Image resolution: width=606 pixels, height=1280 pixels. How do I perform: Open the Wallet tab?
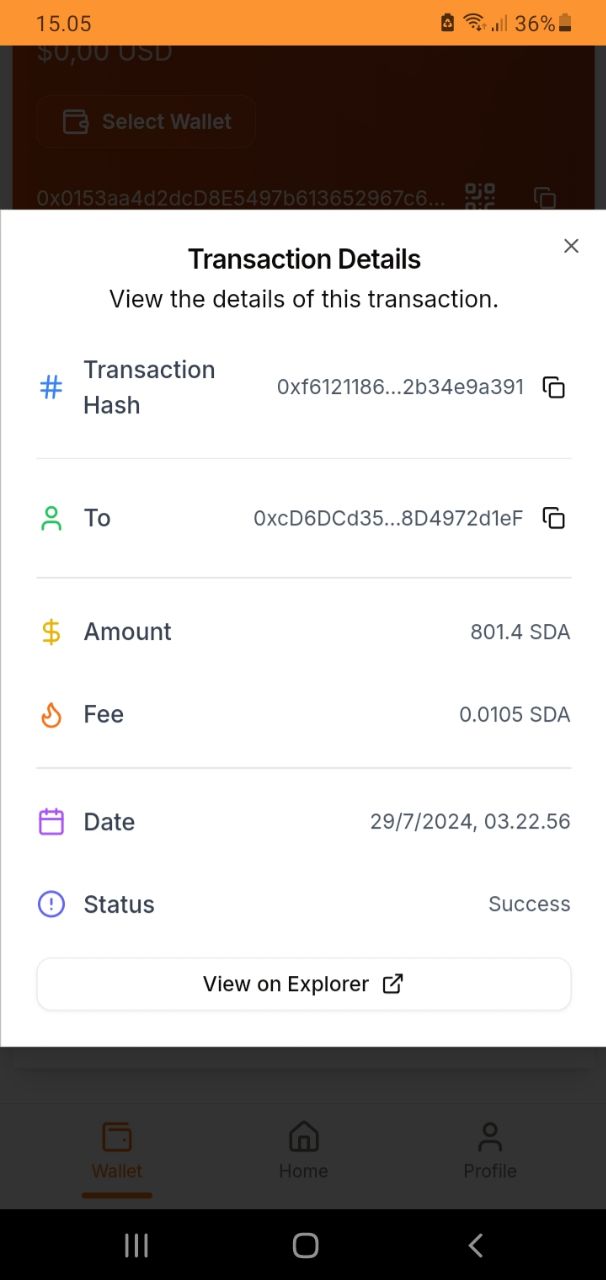(117, 1150)
